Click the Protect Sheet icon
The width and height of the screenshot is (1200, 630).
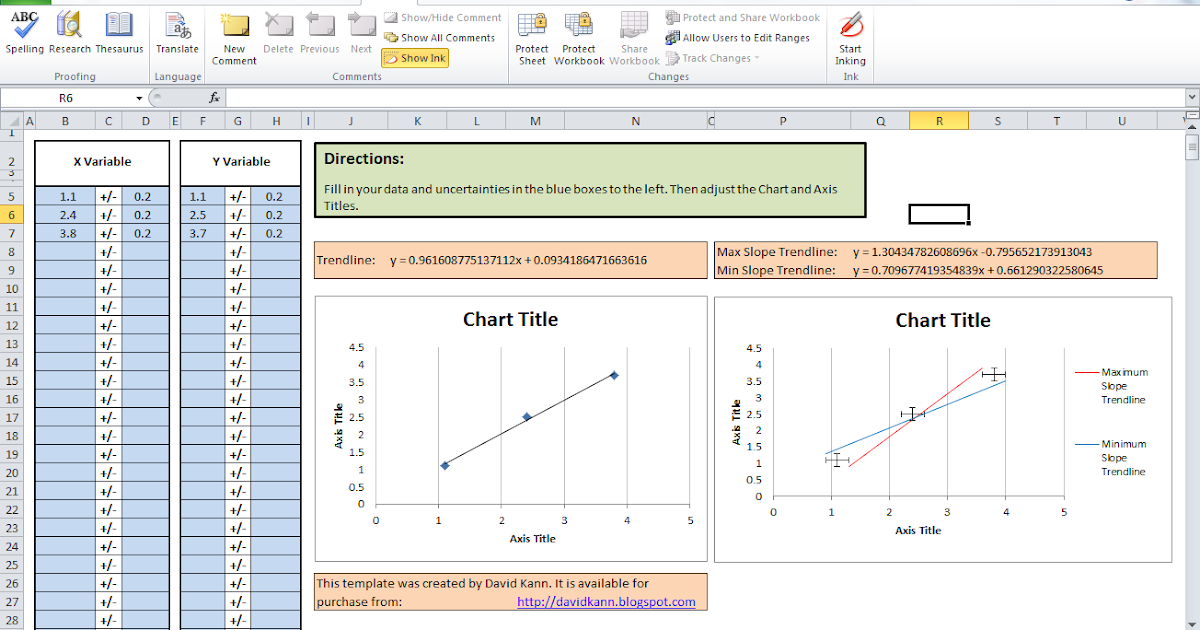coord(531,35)
